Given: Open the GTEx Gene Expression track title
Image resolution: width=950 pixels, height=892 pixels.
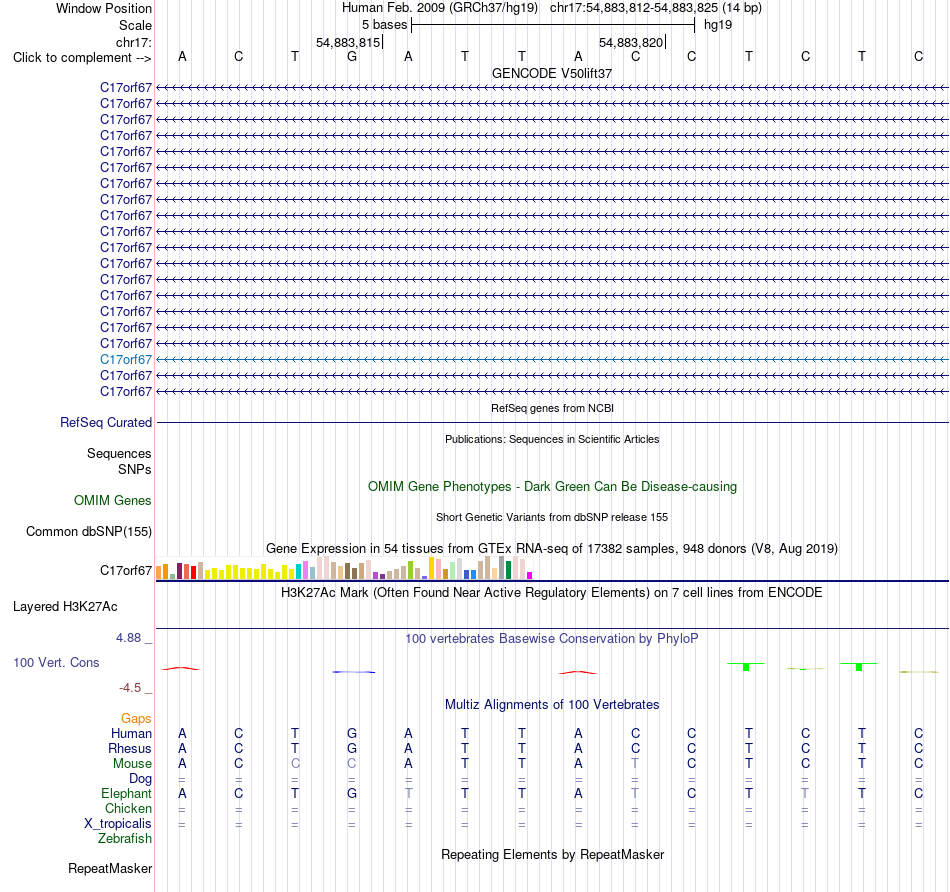Looking at the screenshot, I should pos(551,548).
